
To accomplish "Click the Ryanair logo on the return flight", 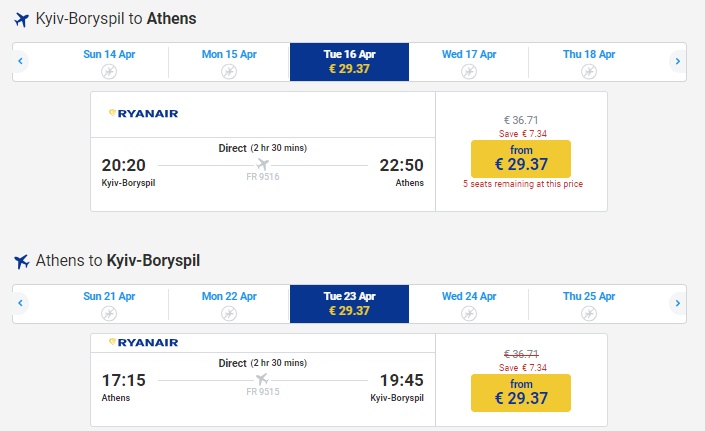I will pos(143,343).
